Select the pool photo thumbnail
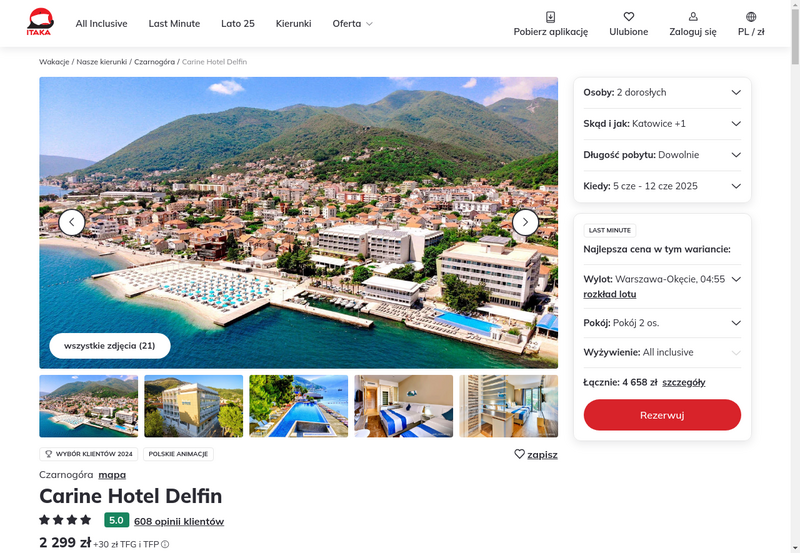 tap(298, 406)
